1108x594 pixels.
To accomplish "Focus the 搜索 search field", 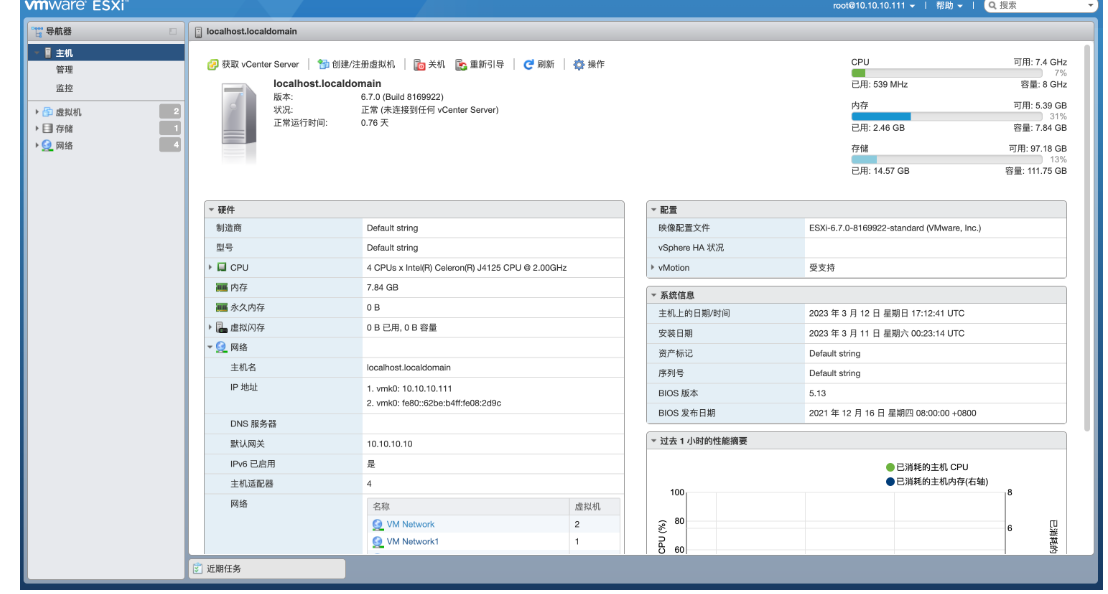I will pos(1041,6).
